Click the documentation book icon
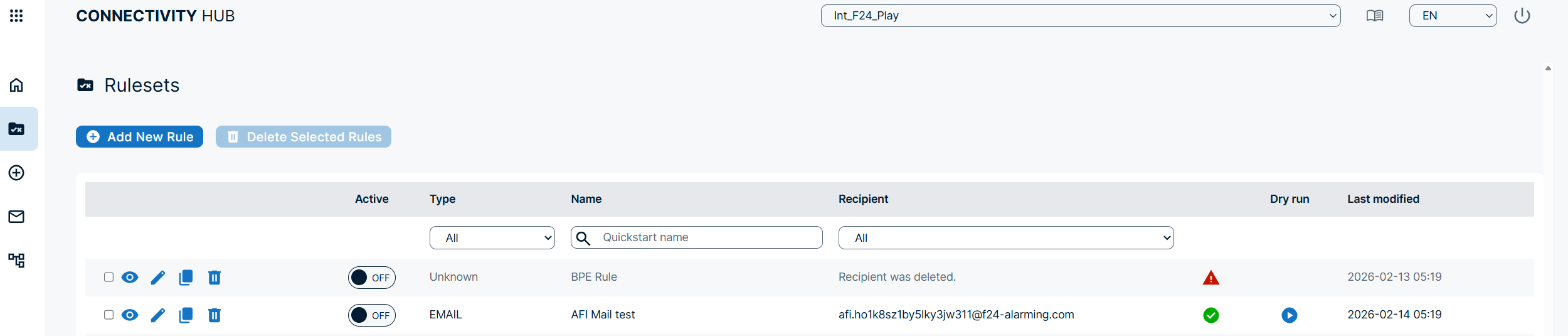Image resolution: width=1568 pixels, height=336 pixels. click(1374, 16)
